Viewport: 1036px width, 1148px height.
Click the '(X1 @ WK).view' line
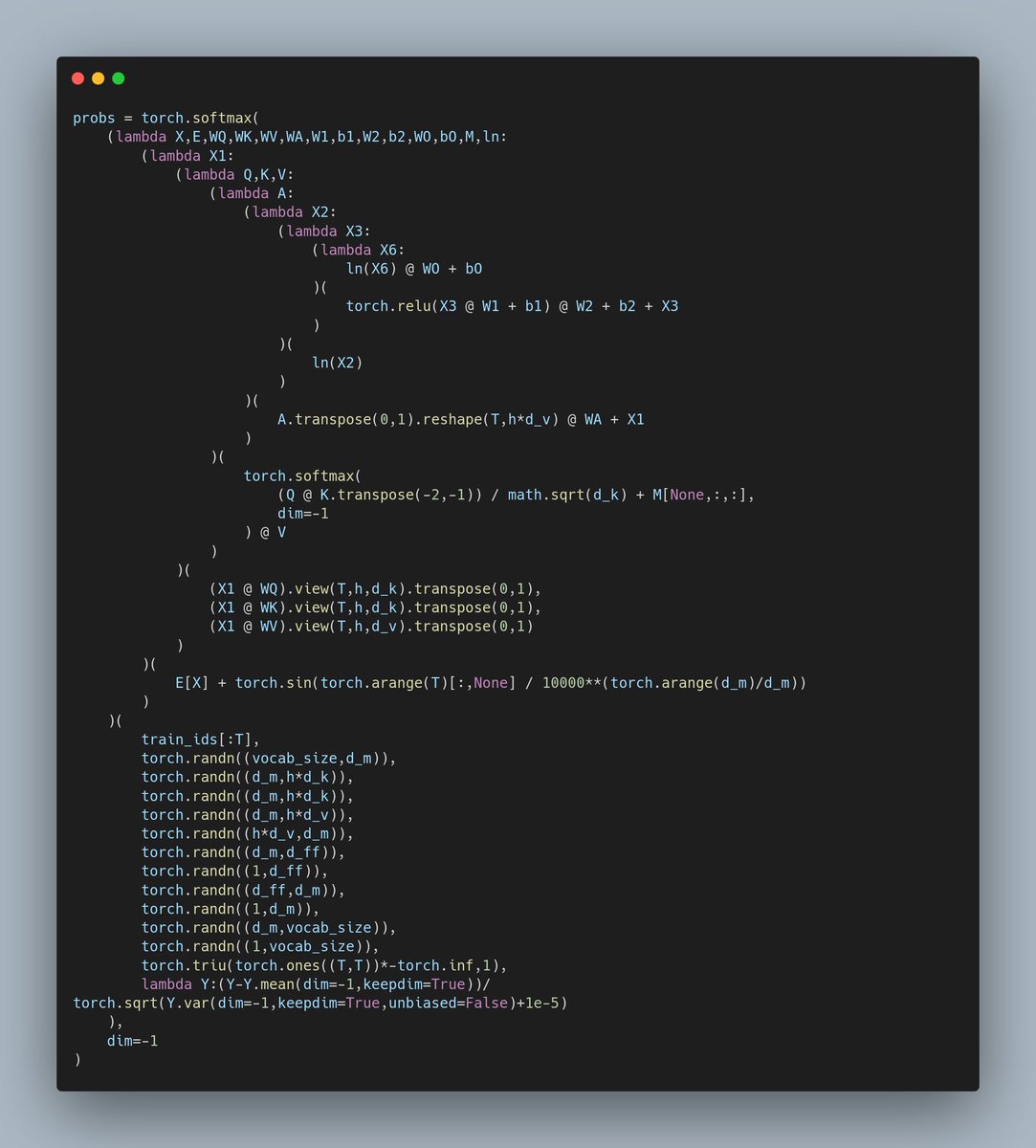[x=376, y=607]
